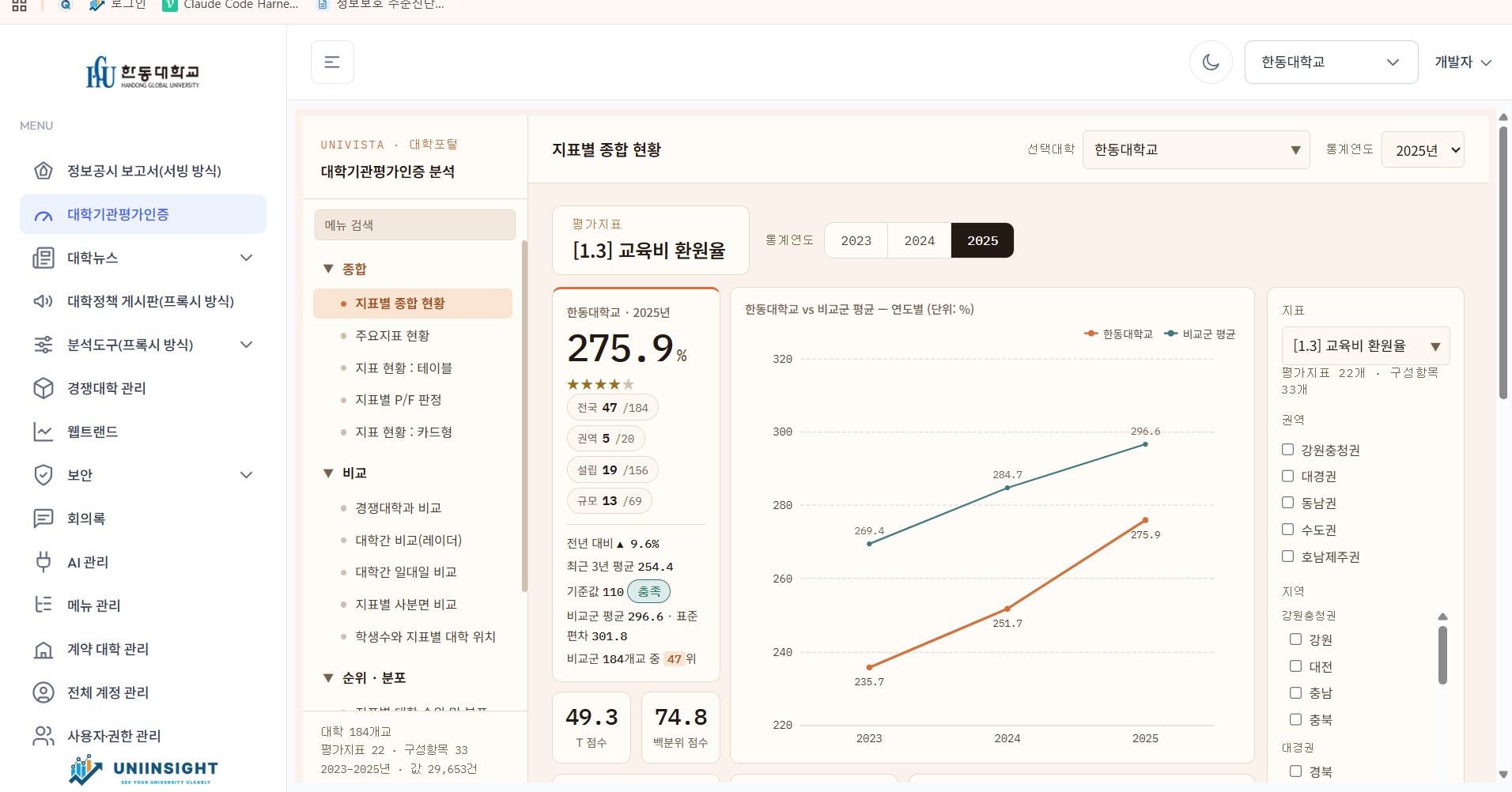Toggle dark mode moon icon

1211,62
